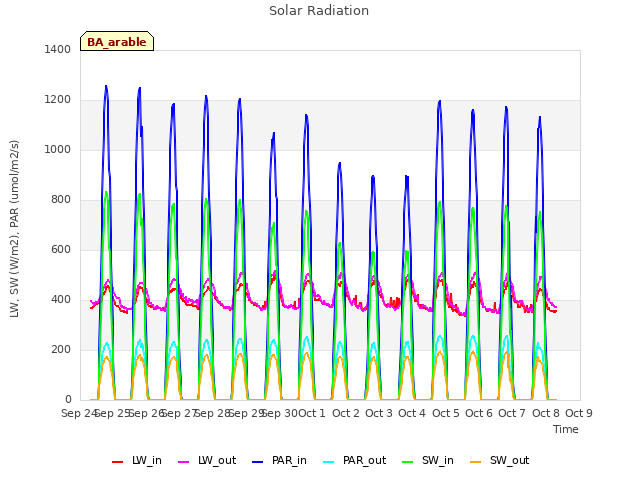
Task: Click the Oct 3 date tick label
Action: (379, 413)
